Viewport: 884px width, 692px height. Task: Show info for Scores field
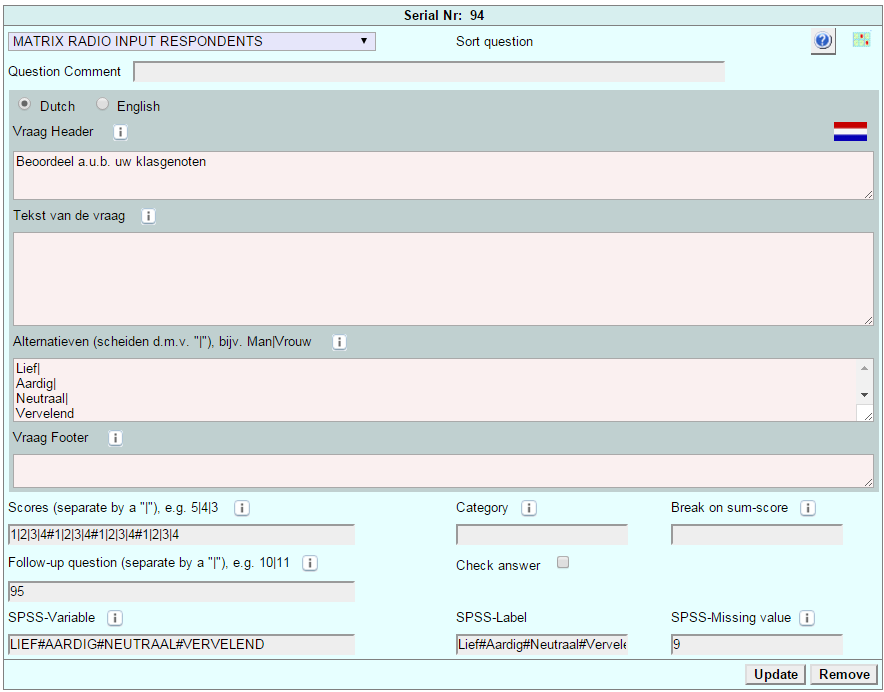pyautogui.click(x=241, y=508)
